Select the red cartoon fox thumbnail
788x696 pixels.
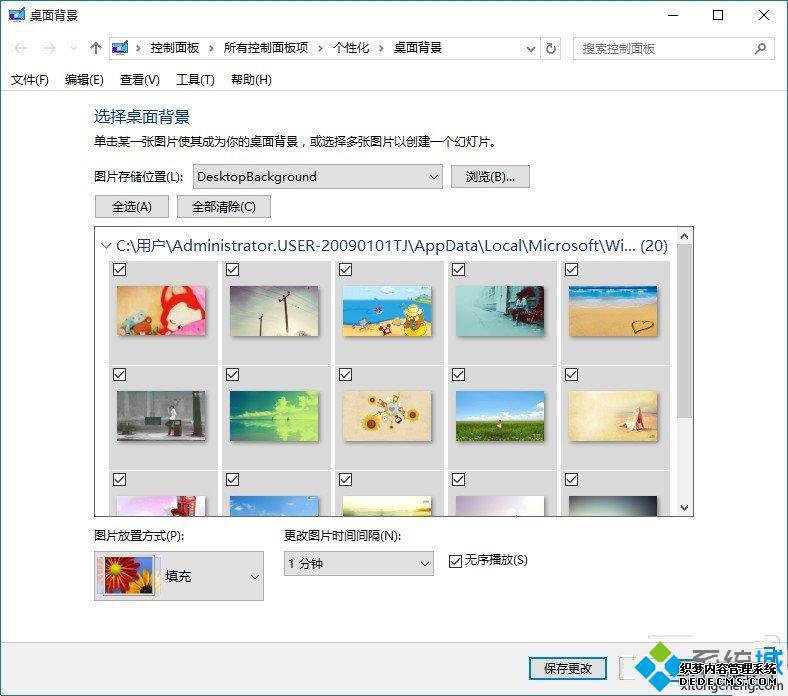coord(161,311)
